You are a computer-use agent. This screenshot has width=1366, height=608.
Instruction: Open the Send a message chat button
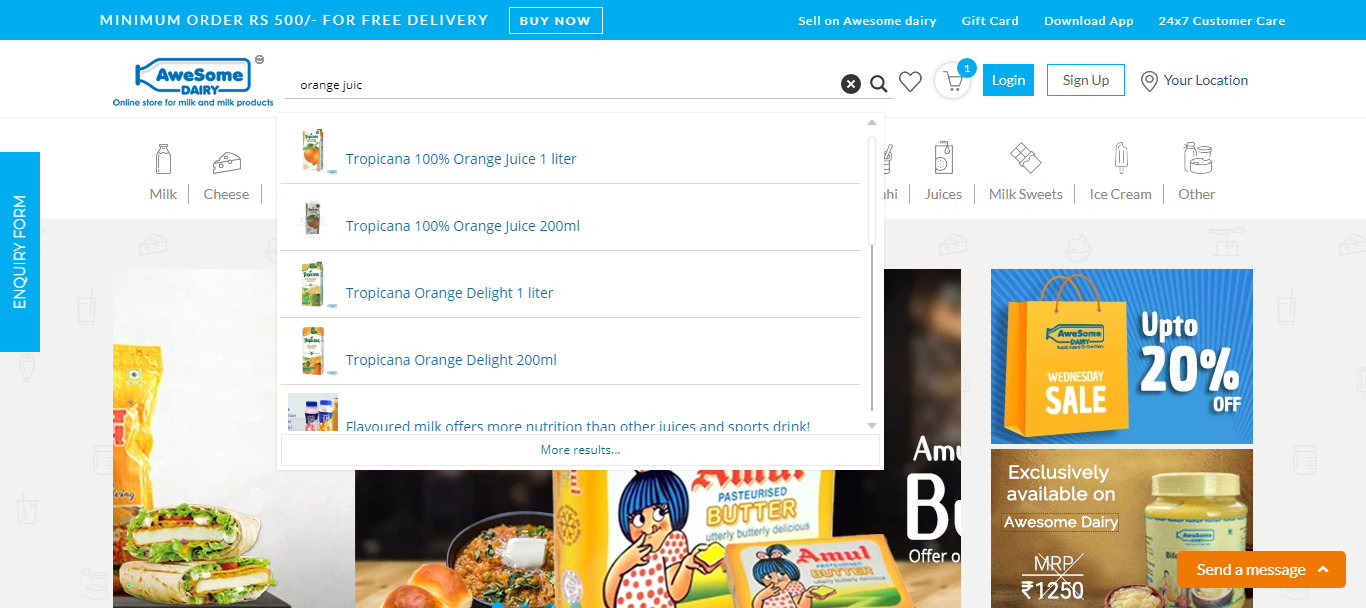1261,570
